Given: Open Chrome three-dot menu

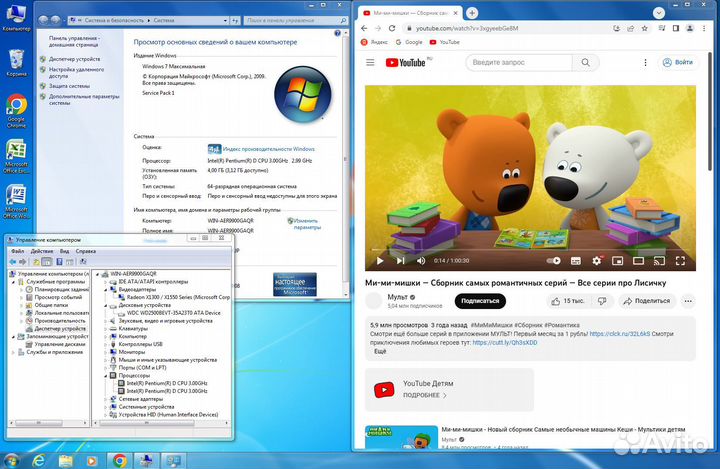Looking at the screenshot, I should click(704, 28).
